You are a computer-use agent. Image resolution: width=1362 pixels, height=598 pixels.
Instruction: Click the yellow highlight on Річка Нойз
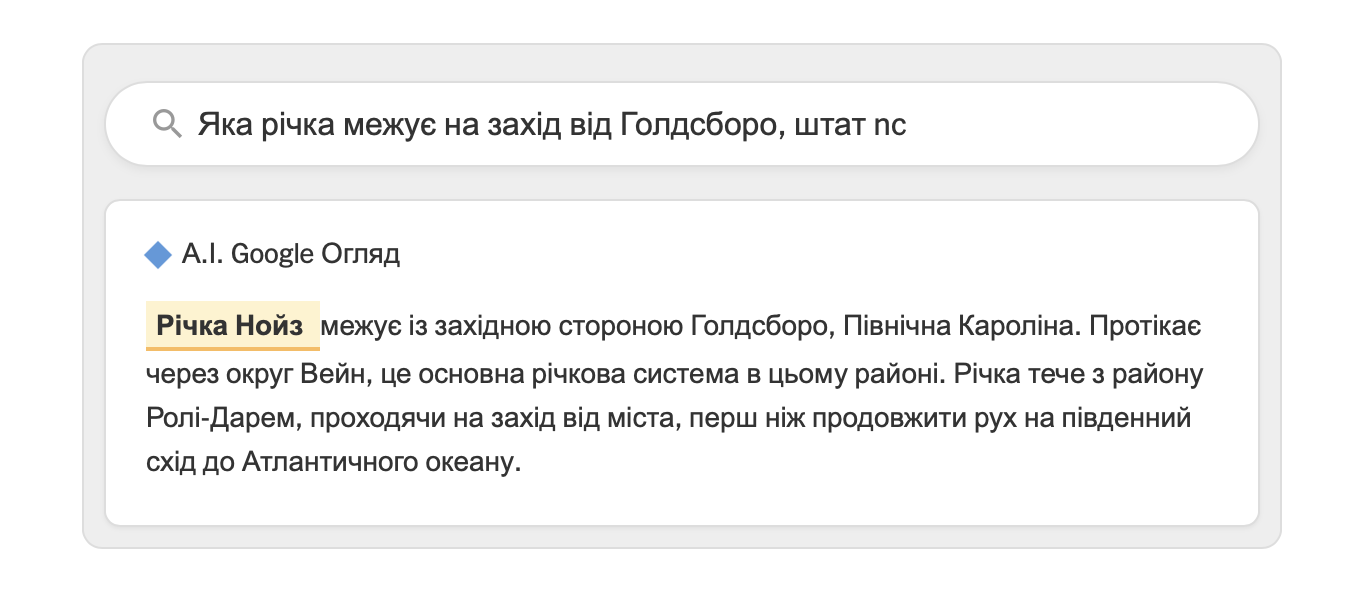coord(232,323)
